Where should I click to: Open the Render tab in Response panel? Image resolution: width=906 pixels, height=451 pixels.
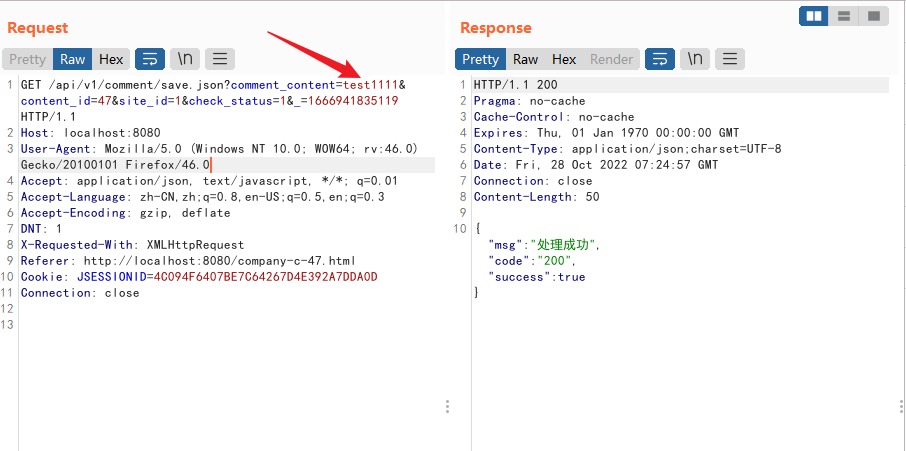click(611, 59)
